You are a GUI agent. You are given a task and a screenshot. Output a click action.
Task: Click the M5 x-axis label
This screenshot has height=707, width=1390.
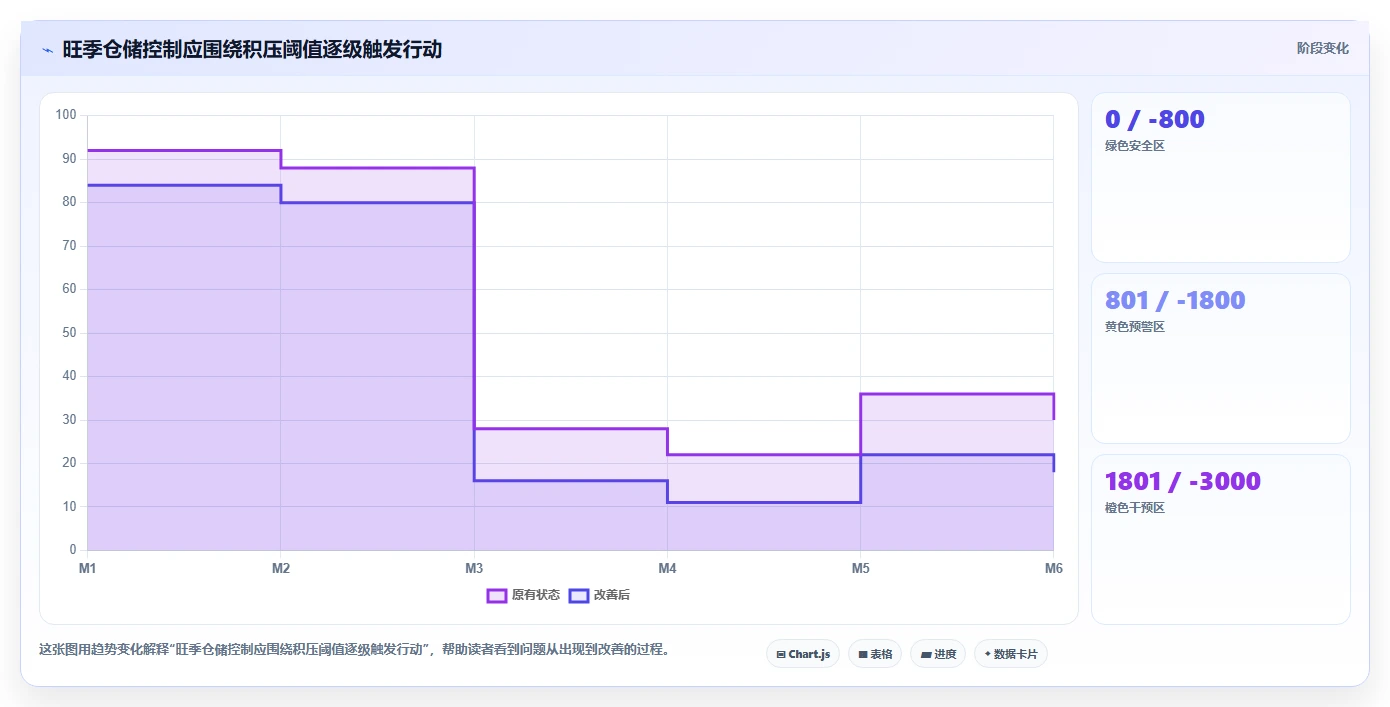click(860, 568)
